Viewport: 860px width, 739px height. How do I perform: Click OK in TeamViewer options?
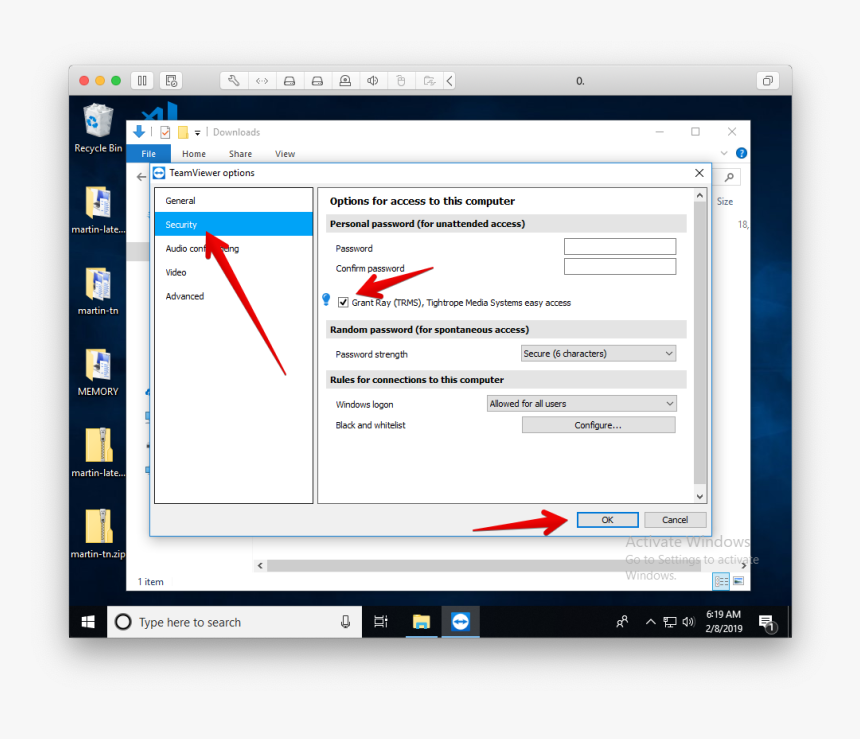coord(608,520)
